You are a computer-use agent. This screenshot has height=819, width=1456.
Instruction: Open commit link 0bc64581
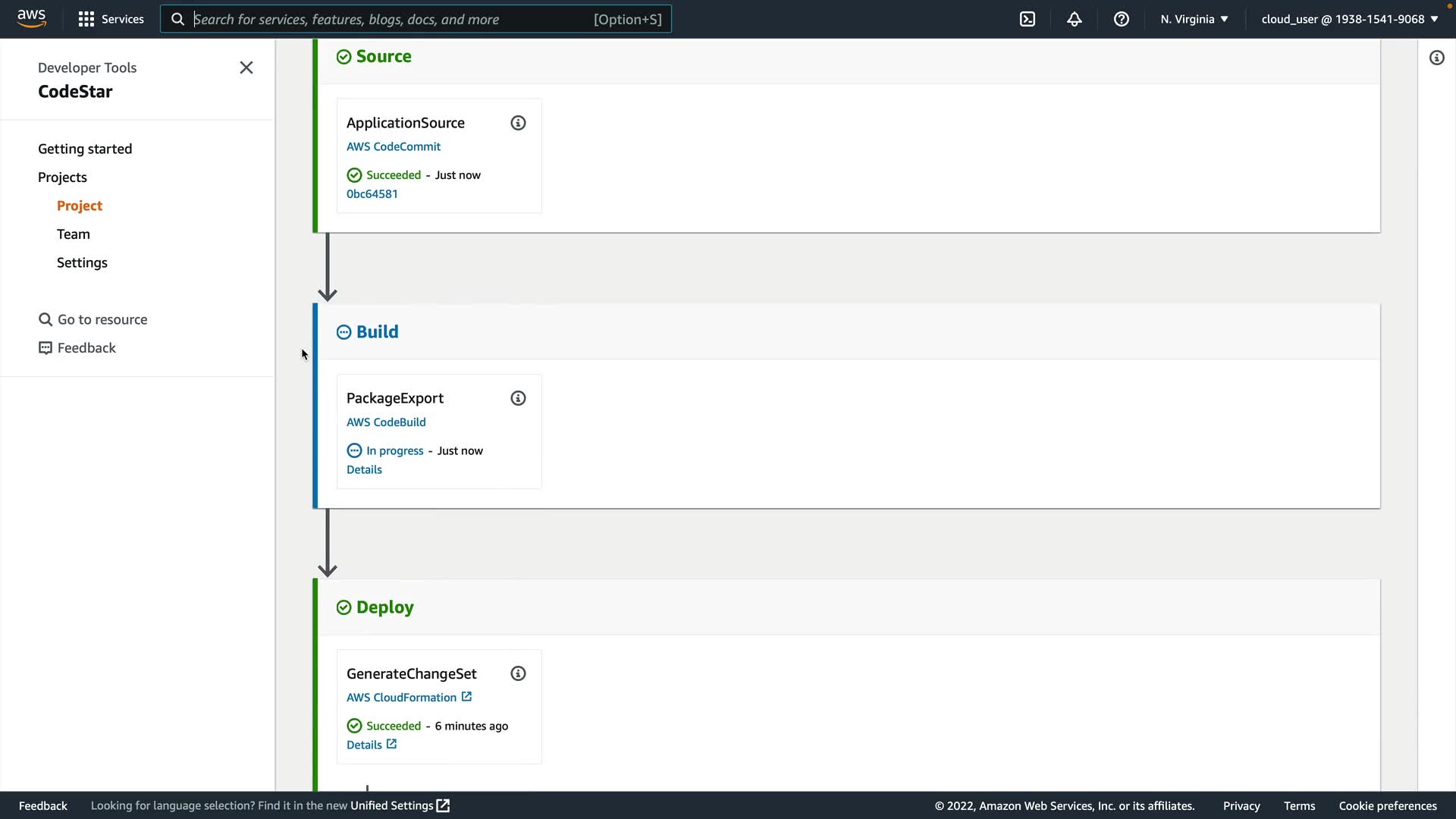click(372, 194)
